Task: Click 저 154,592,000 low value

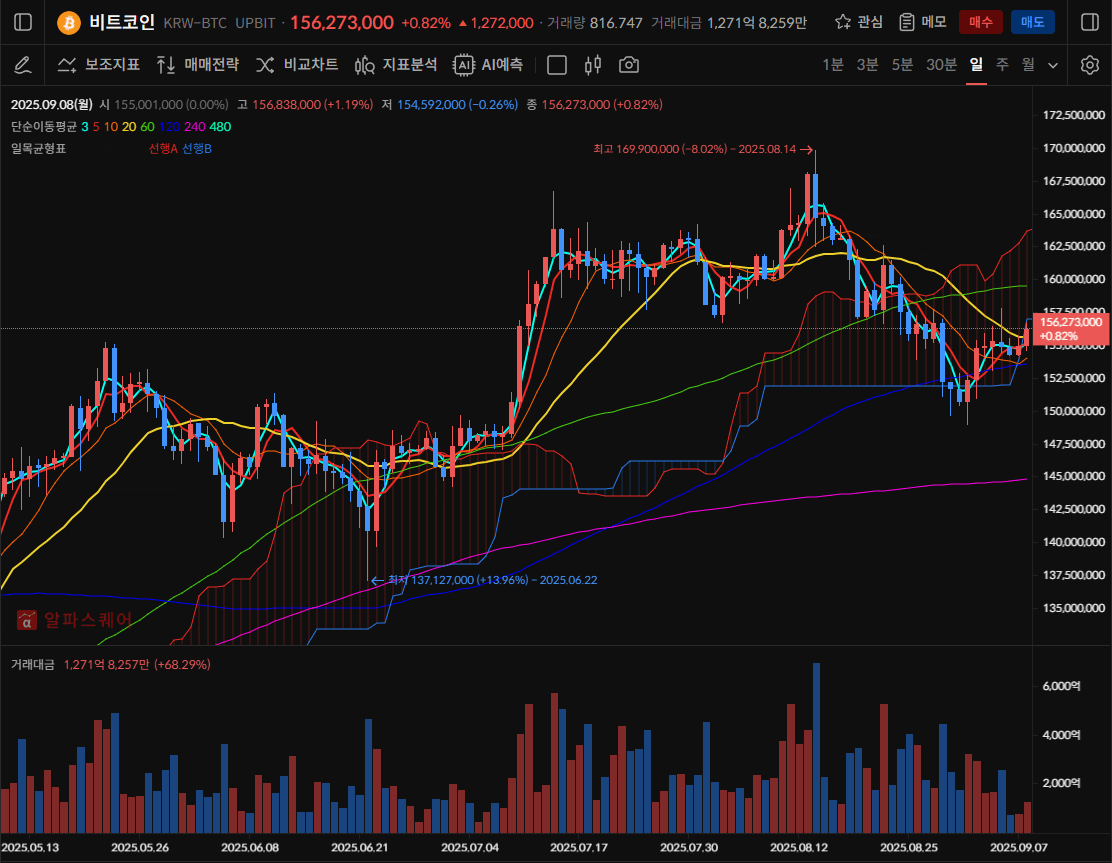Action: click(450, 105)
